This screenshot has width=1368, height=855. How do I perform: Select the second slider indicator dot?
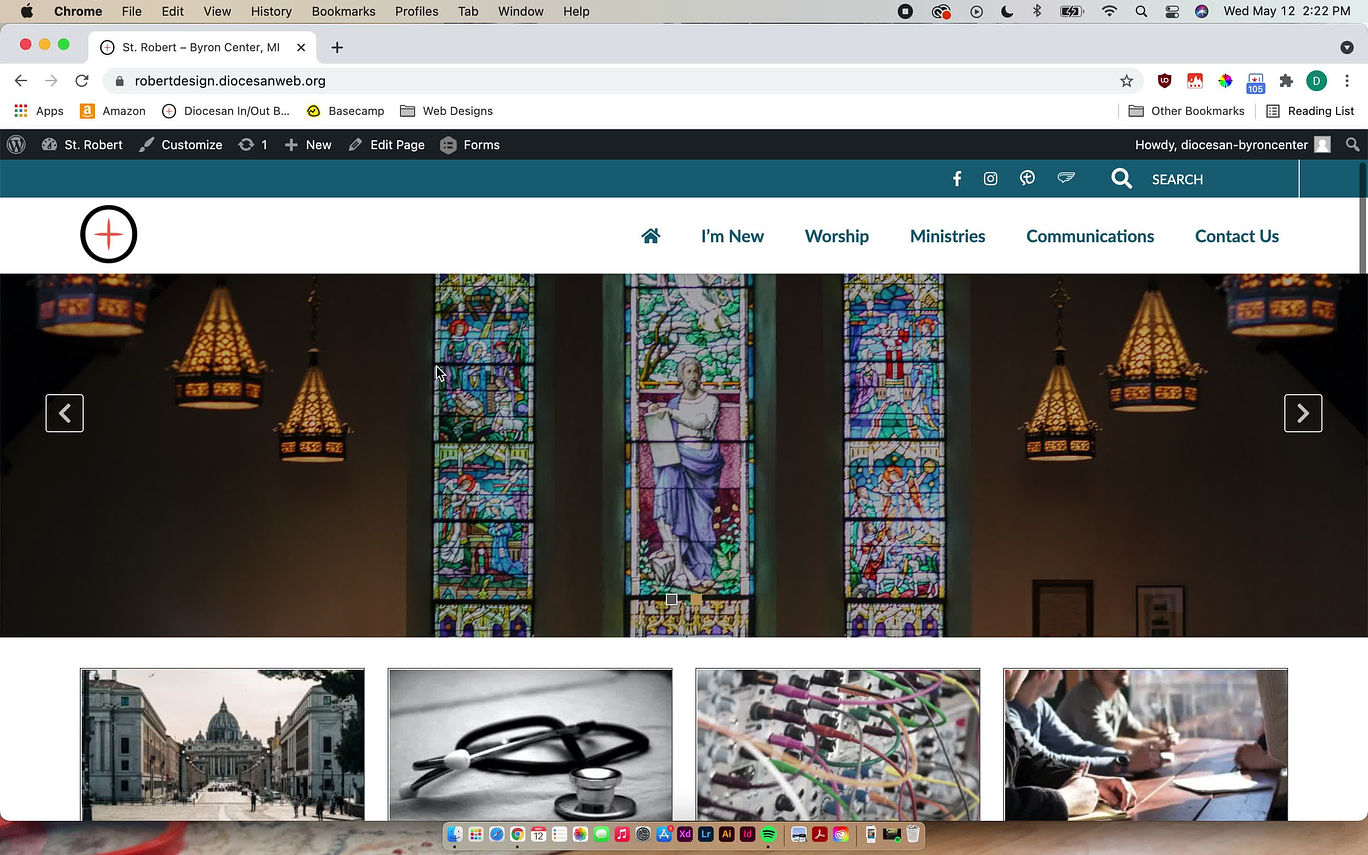(x=696, y=600)
